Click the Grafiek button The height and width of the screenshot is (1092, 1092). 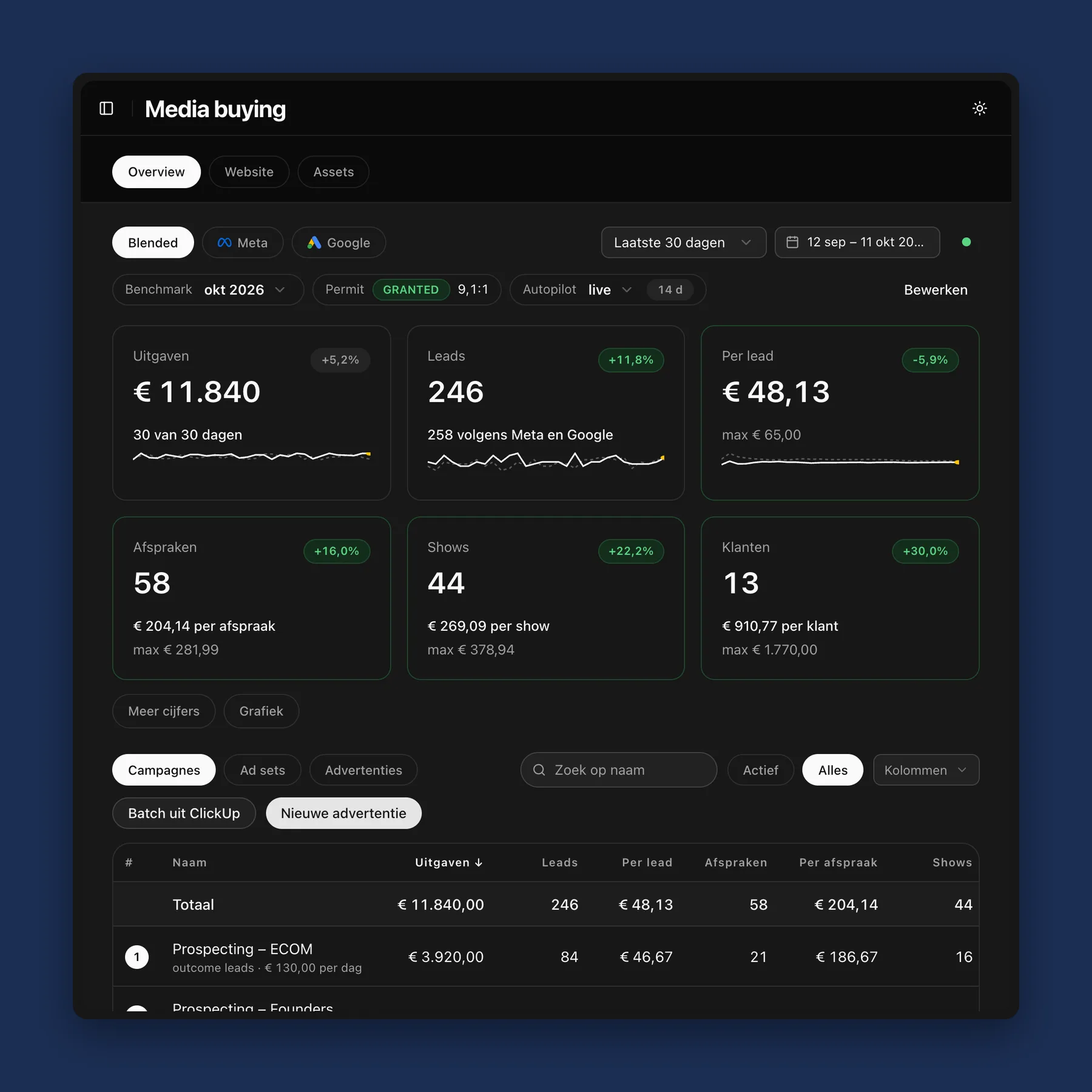click(261, 711)
